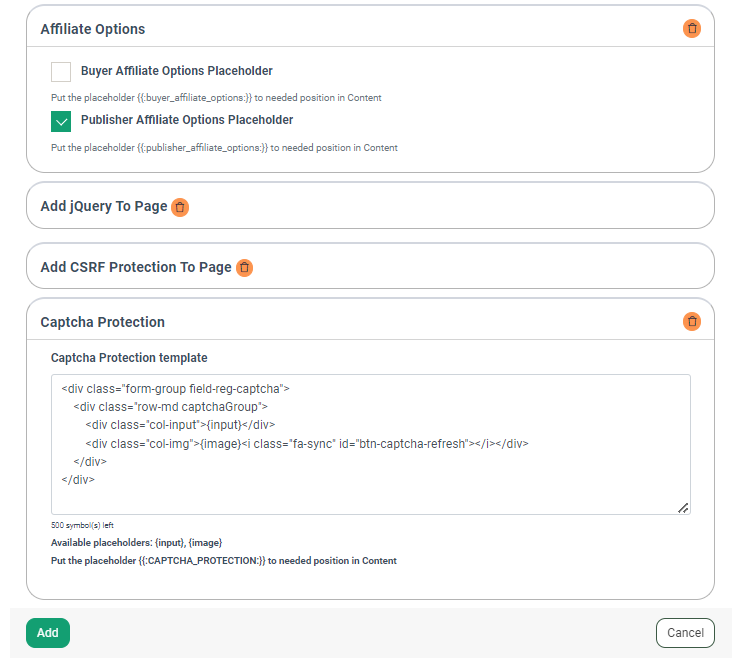Viewport: 744px width, 668px height.
Task: Click the textarea resize handle icon
Action: [x=683, y=508]
